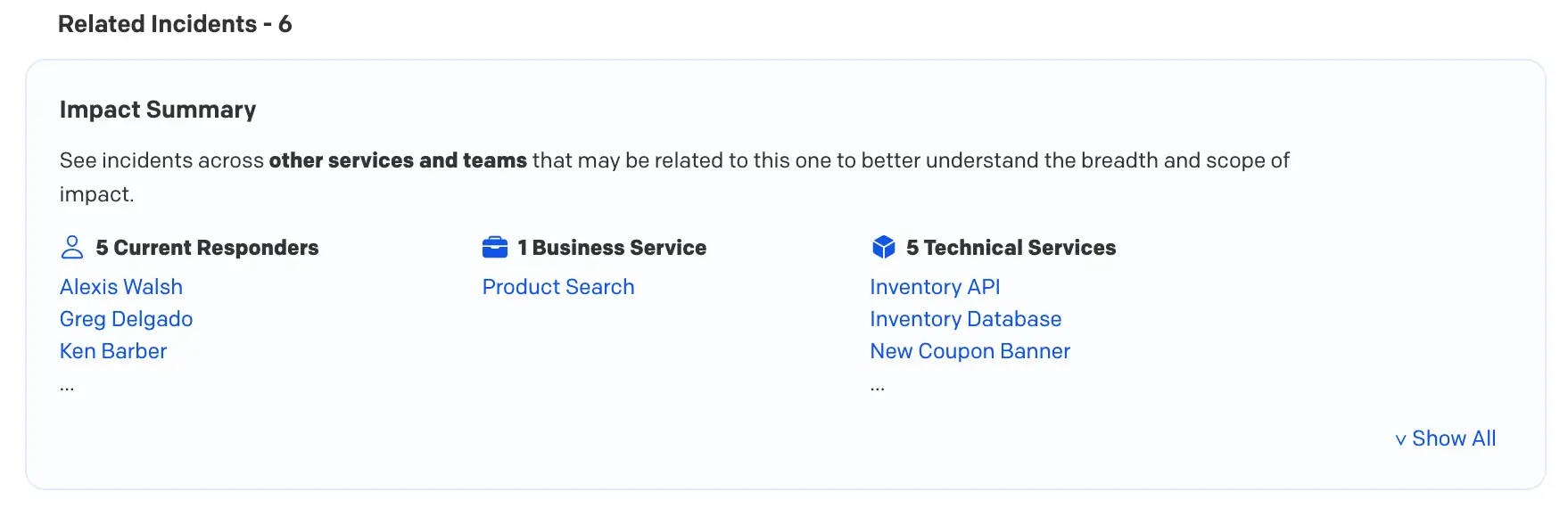Click the bold other services and teams text
The height and width of the screenshot is (508, 1568).
coord(398,160)
